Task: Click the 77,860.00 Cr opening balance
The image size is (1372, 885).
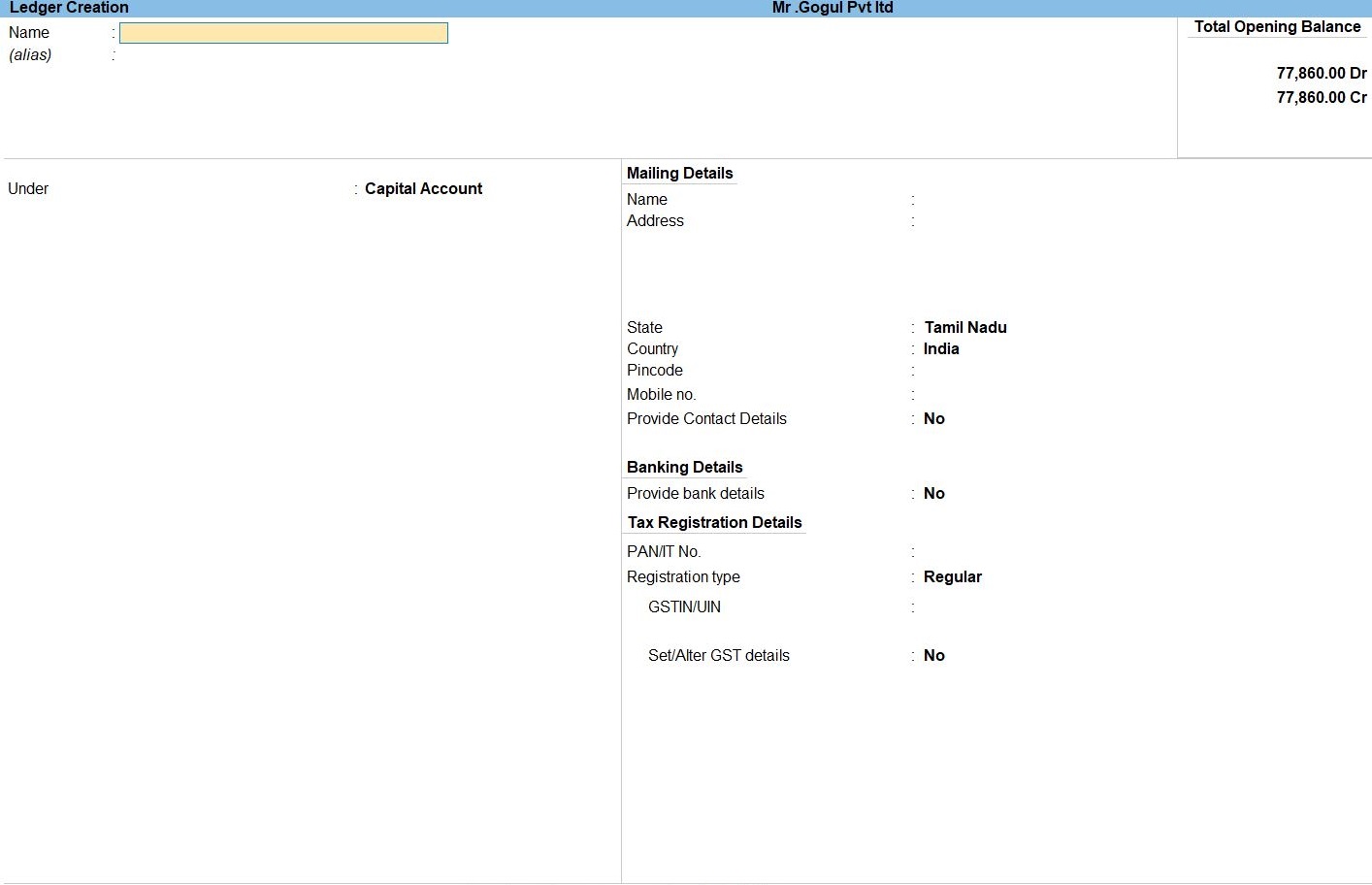Action: pyautogui.click(x=1321, y=98)
